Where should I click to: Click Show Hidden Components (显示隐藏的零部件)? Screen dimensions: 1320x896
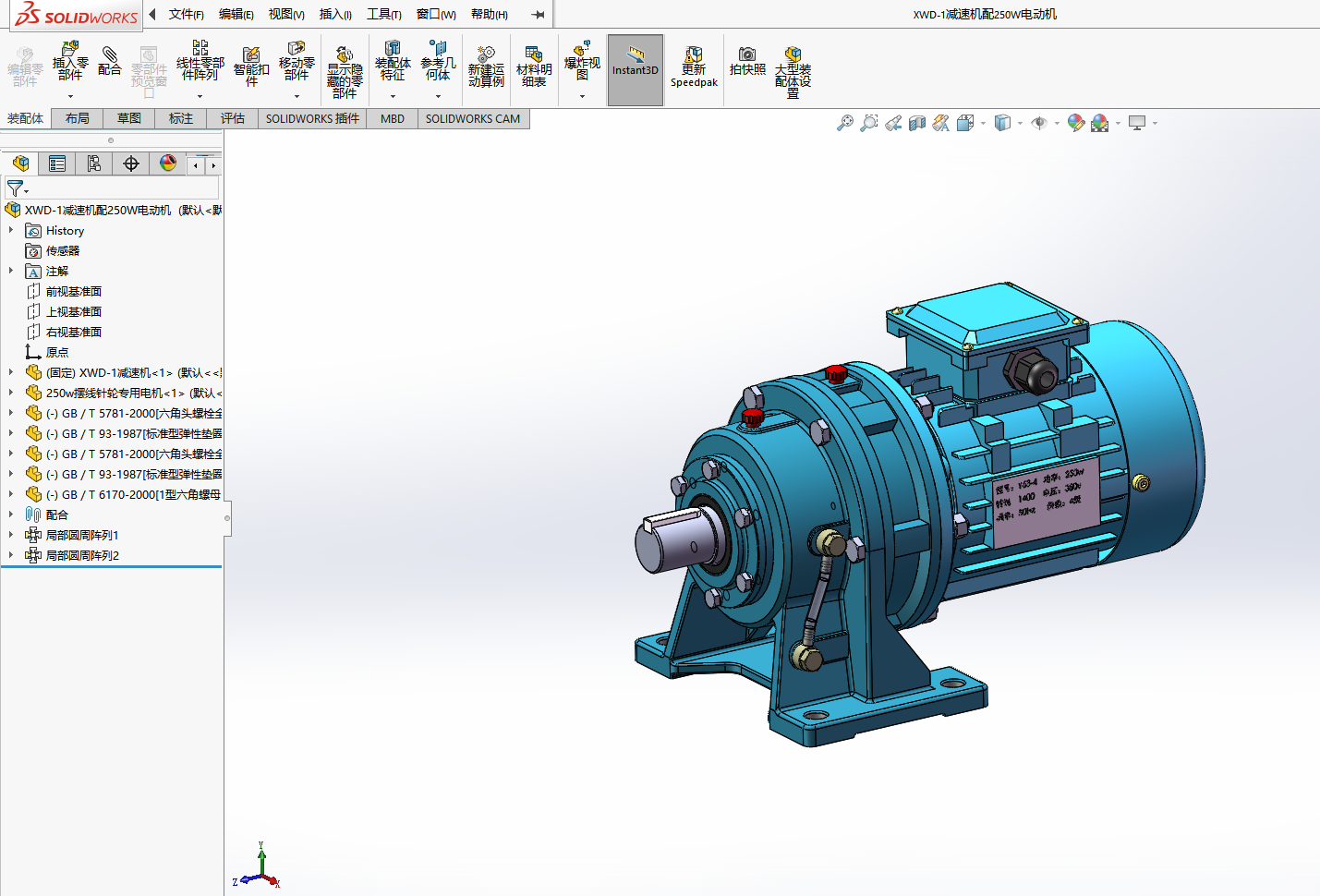pos(345,72)
